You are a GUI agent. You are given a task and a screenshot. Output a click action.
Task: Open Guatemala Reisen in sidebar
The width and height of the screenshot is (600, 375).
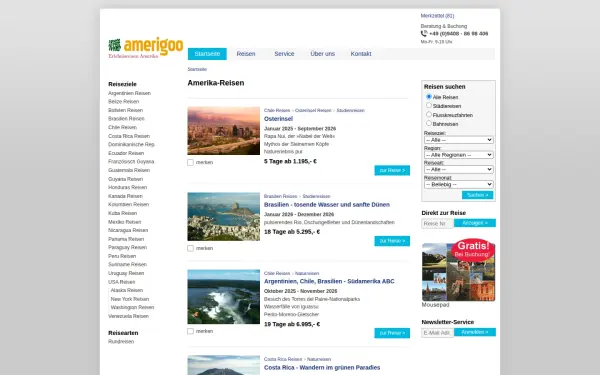point(129,170)
